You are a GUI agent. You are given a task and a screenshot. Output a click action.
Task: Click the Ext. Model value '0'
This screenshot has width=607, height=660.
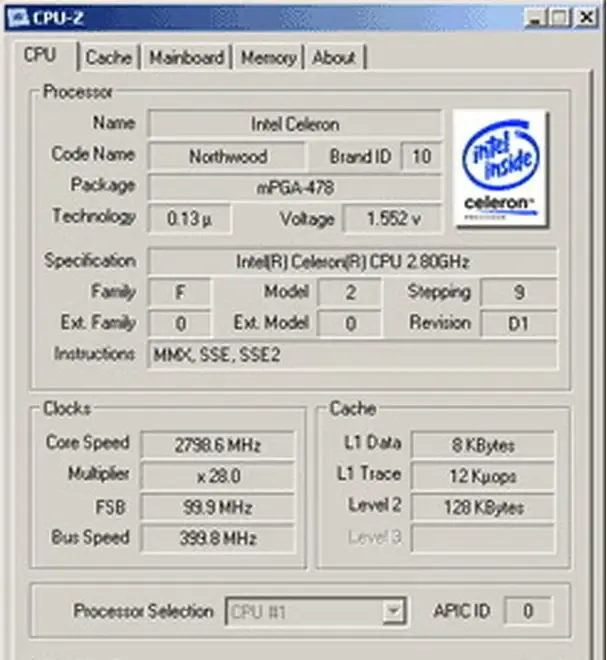coord(350,323)
